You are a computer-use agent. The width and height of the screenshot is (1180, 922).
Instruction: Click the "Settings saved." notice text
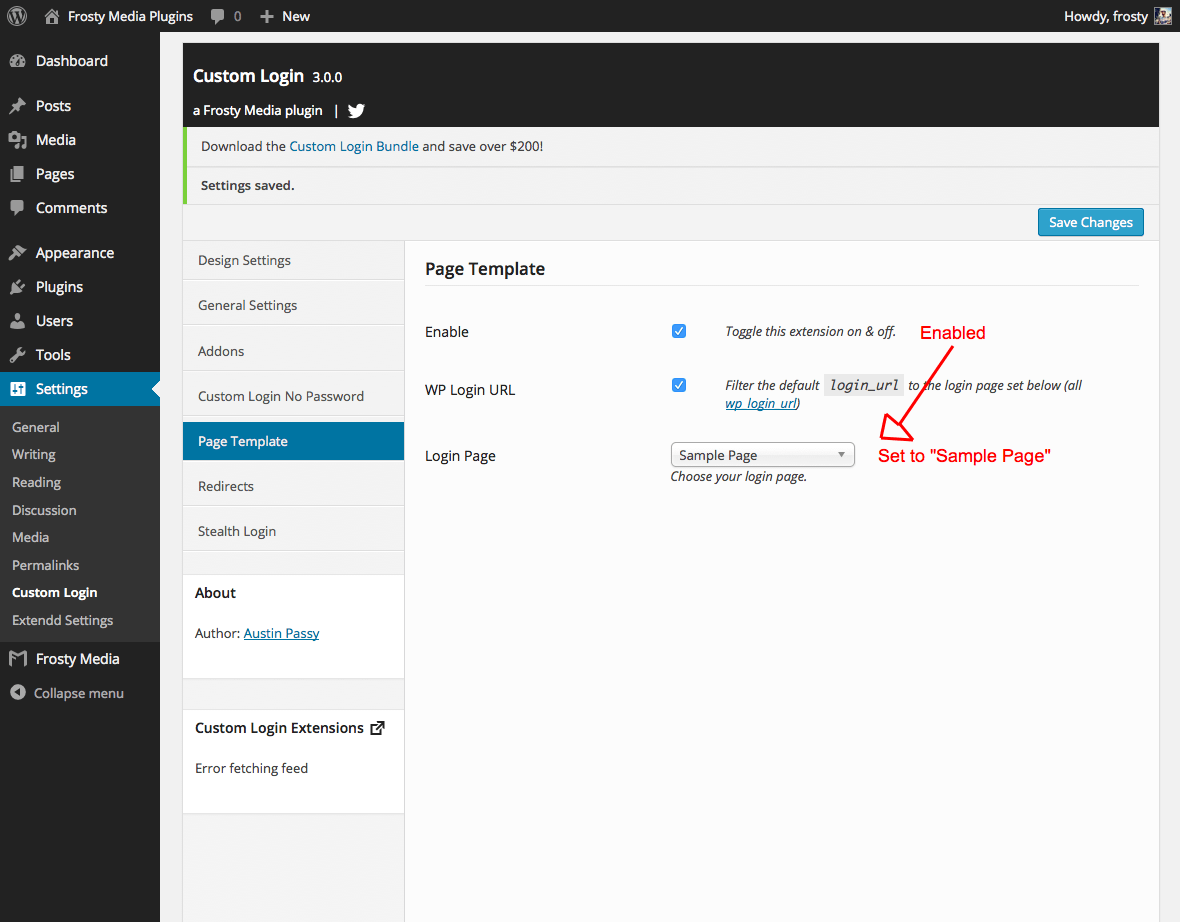[248, 185]
